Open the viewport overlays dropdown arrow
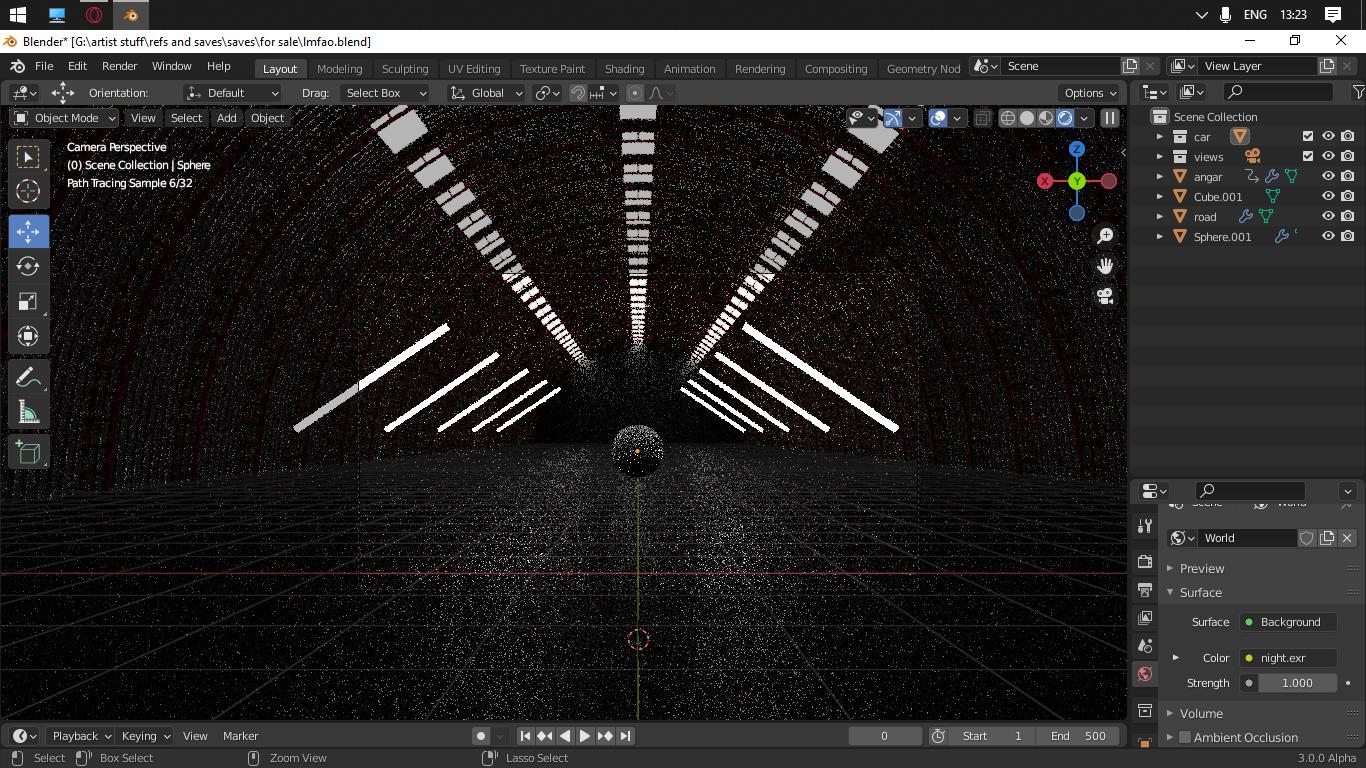Image resolution: width=1366 pixels, height=768 pixels. 957,118
